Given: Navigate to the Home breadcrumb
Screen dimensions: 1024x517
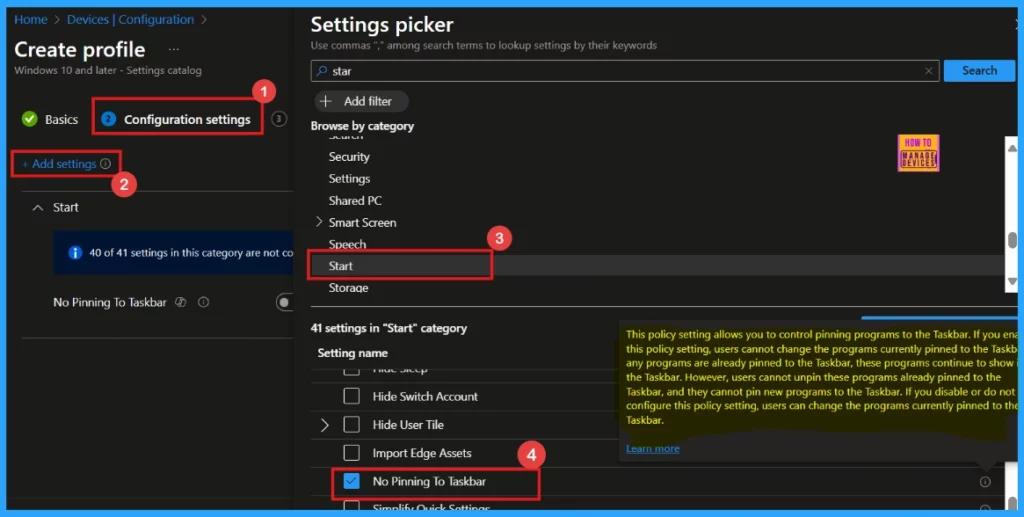Looking at the screenshot, I should [x=31, y=20].
